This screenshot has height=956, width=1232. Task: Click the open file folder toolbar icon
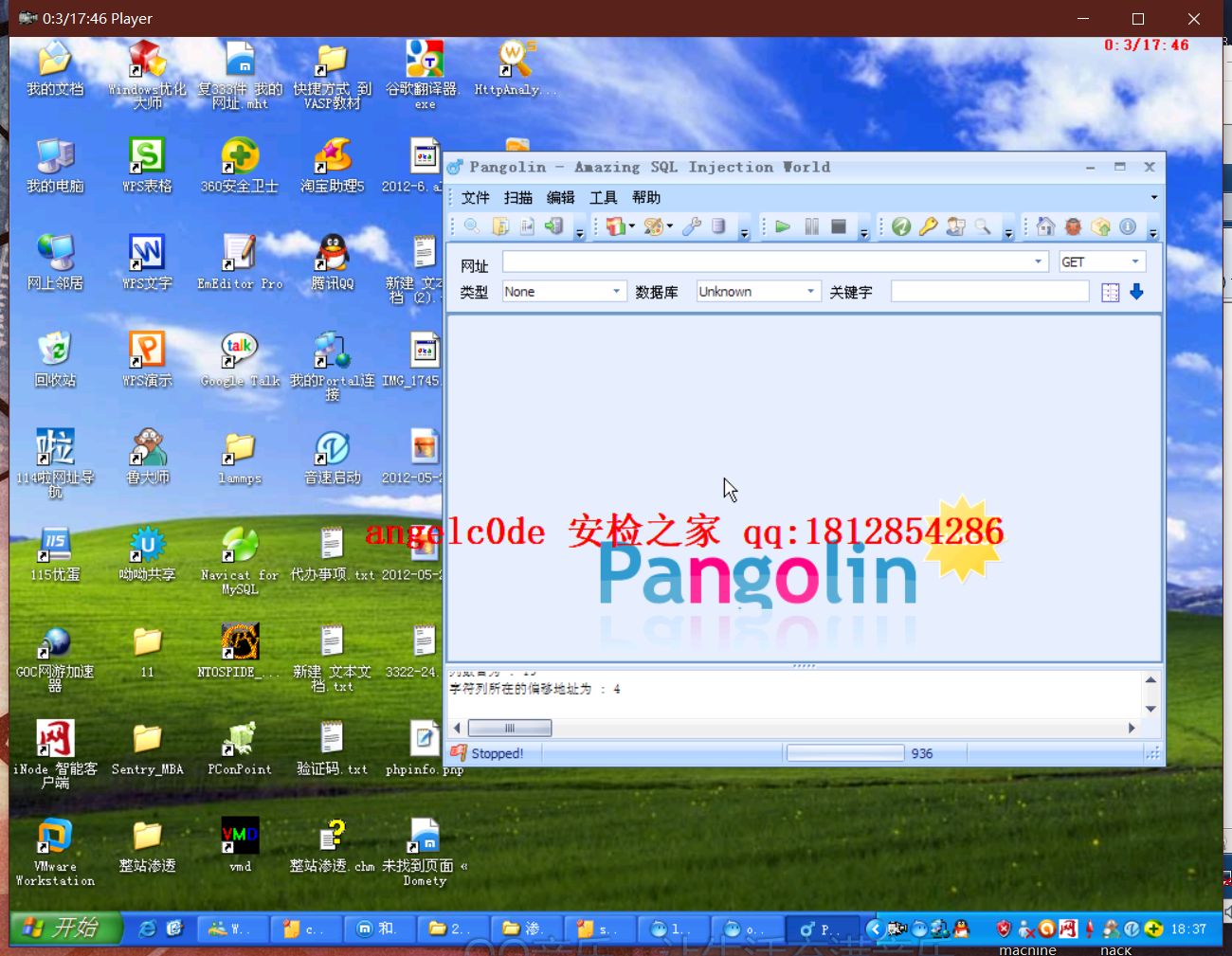pos(500,226)
